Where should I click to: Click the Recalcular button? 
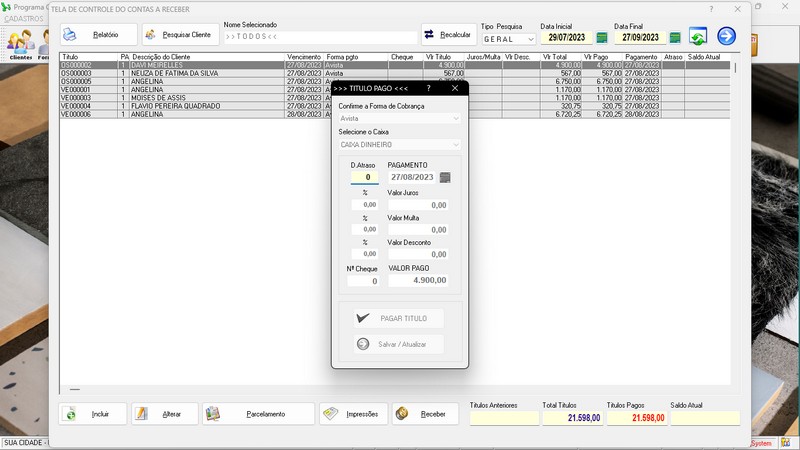(x=449, y=35)
